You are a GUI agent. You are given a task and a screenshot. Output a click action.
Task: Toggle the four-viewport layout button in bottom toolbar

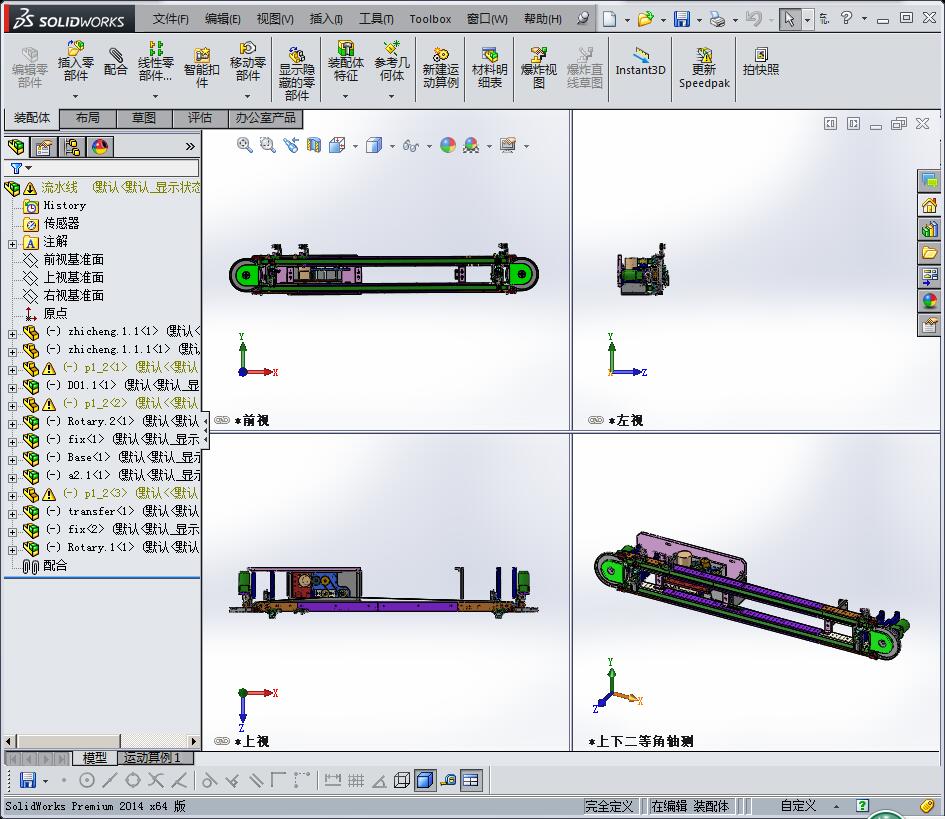471,781
